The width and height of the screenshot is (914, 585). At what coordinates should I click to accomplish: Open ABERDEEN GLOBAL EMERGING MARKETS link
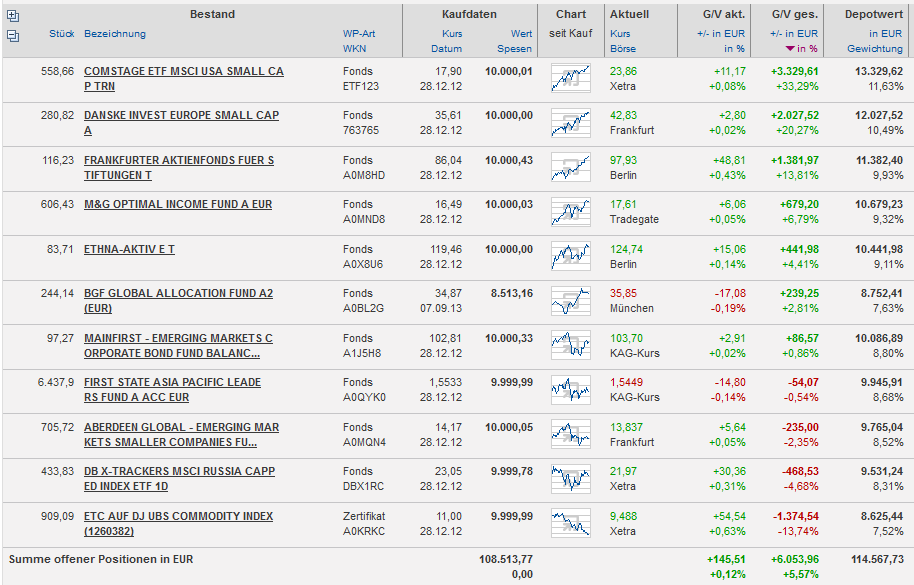[181, 435]
